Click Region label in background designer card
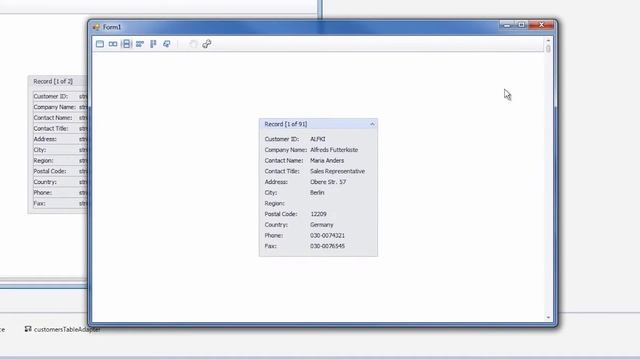This screenshot has width=640, height=360. point(44,160)
